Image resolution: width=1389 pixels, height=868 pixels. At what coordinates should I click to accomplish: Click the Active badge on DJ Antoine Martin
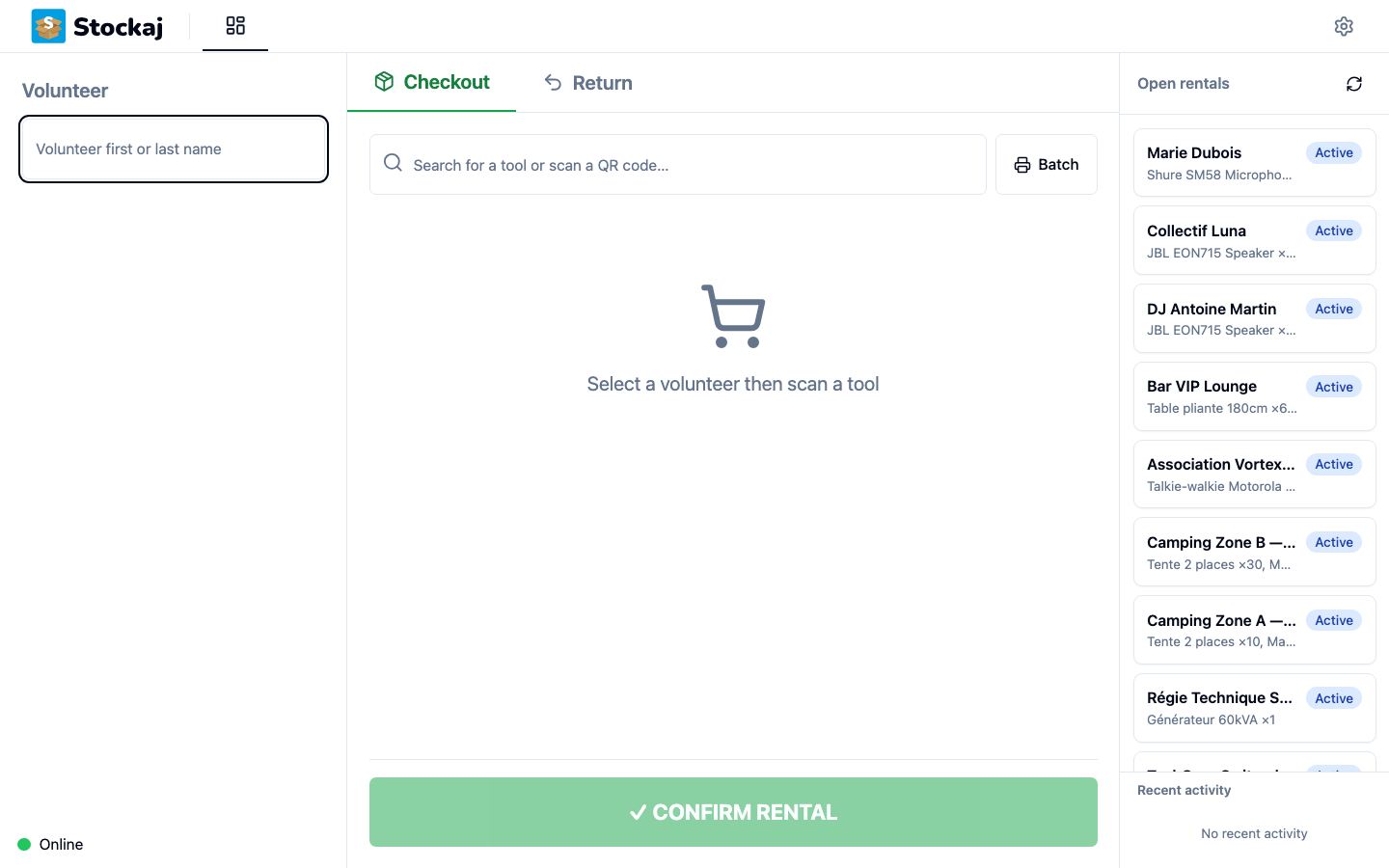1333,309
